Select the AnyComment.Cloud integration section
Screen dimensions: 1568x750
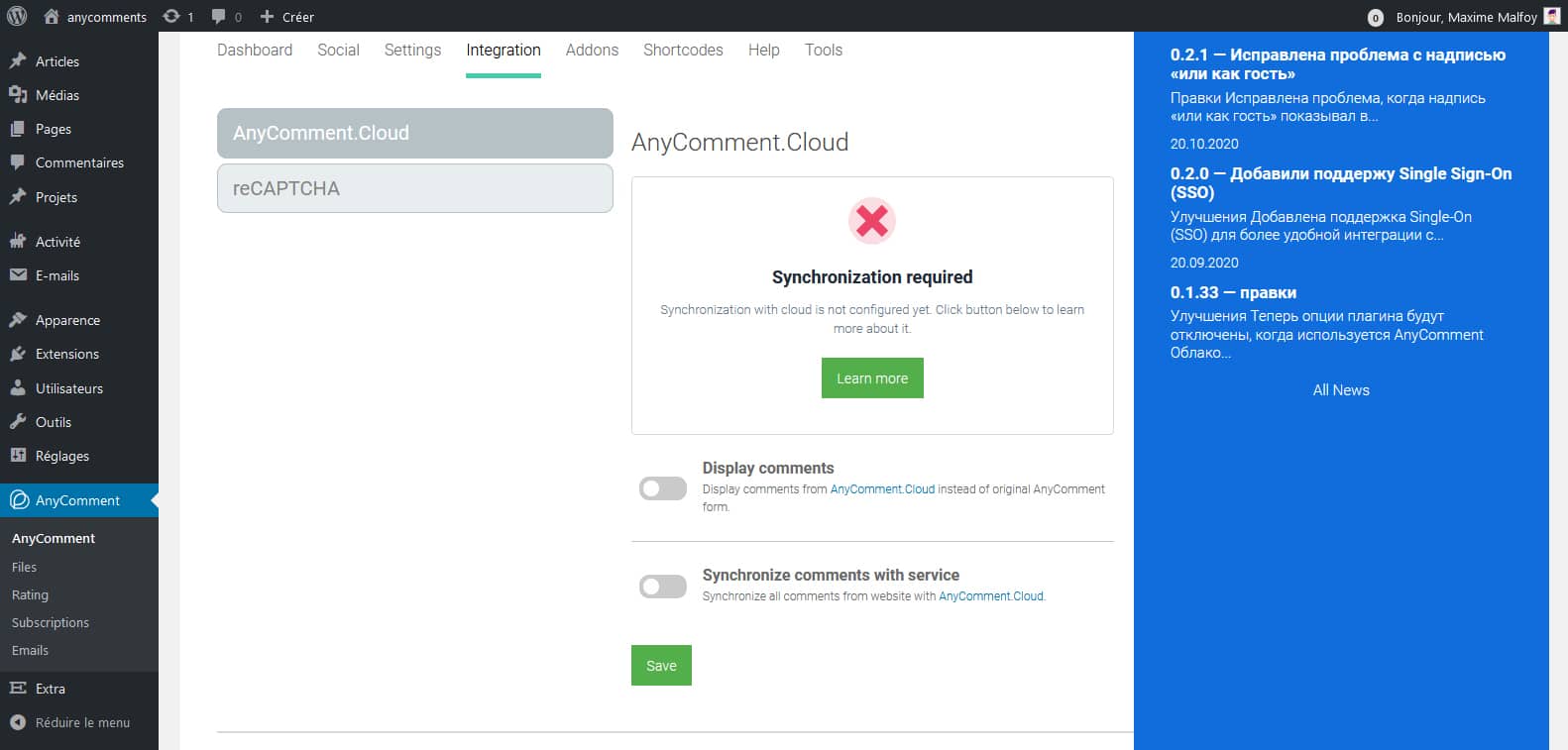point(415,133)
